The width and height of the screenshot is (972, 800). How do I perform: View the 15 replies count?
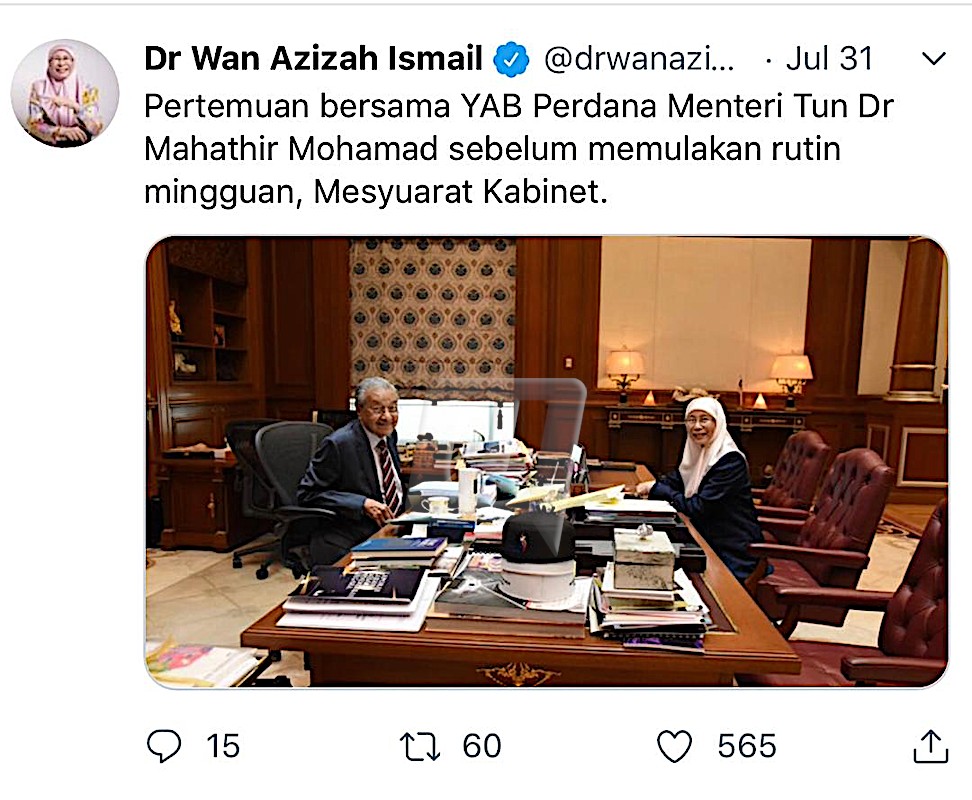223,746
